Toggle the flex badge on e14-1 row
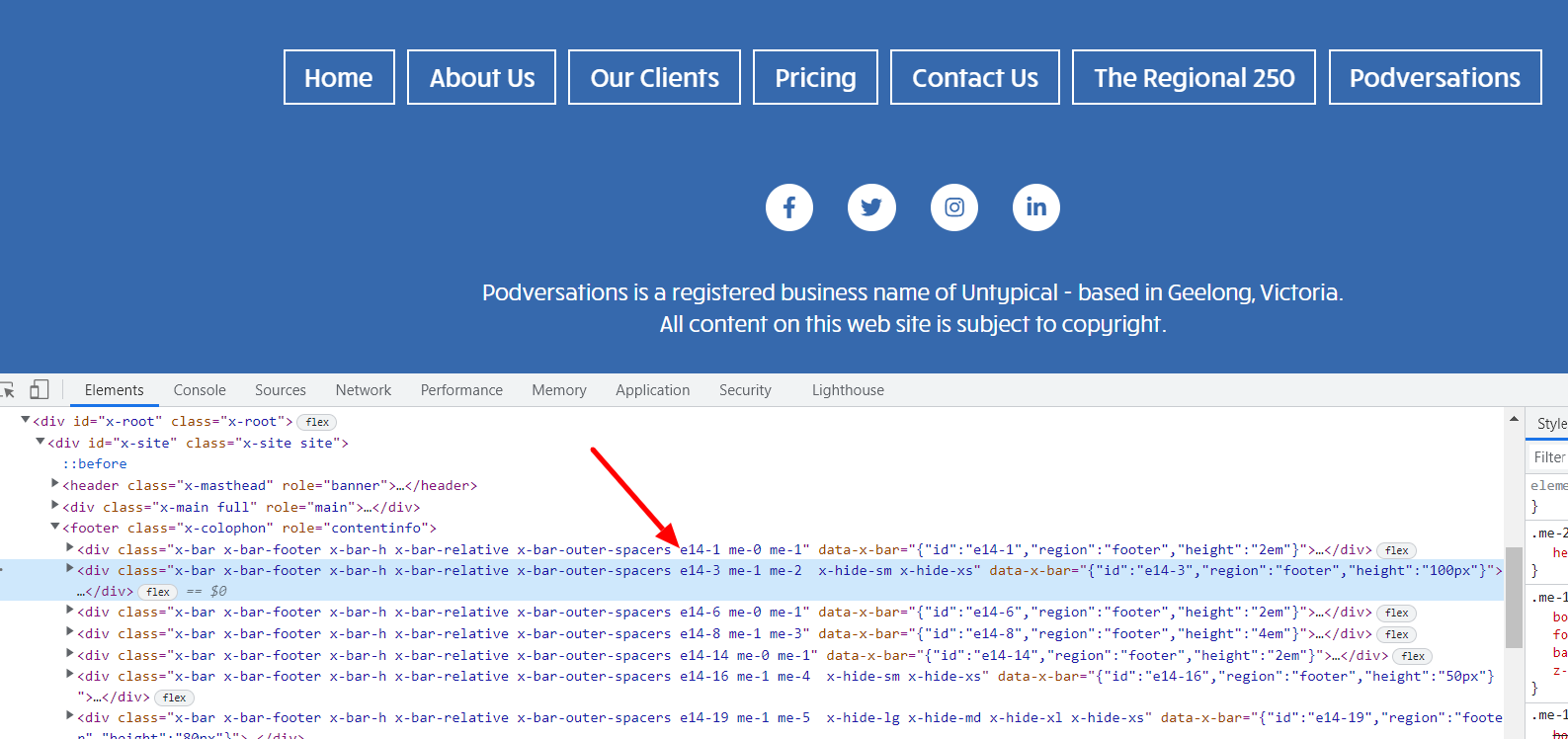This screenshot has width=1568, height=739. coord(1397,550)
